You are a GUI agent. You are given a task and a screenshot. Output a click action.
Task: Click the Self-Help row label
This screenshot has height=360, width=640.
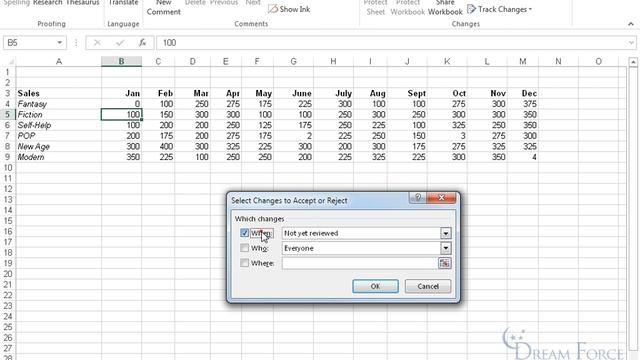(59, 125)
